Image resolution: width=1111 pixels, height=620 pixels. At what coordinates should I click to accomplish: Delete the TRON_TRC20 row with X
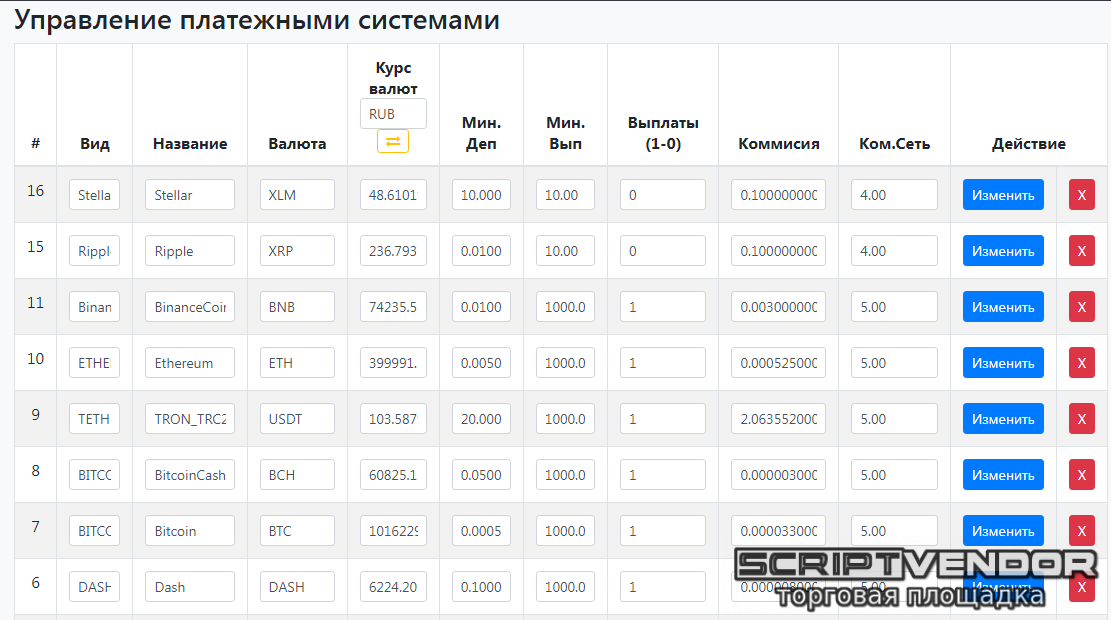coord(1081,419)
